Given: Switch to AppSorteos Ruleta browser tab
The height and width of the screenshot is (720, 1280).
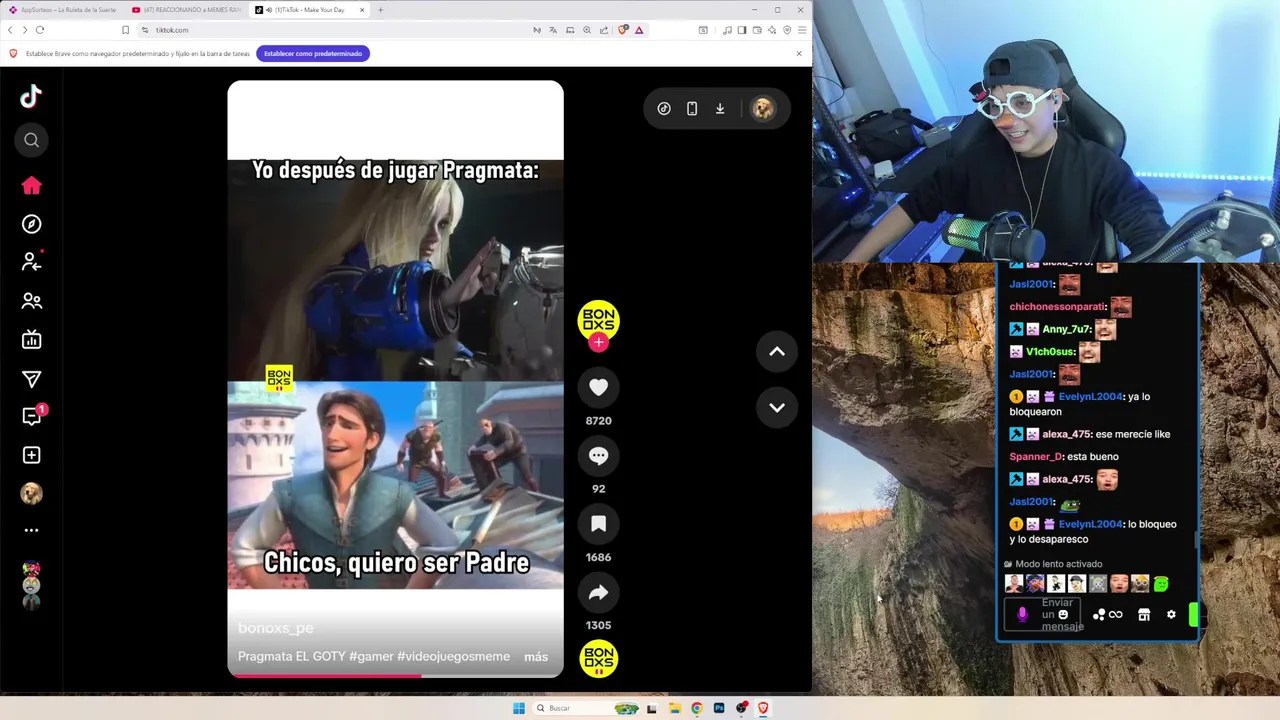Looking at the screenshot, I should [x=62, y=10].
